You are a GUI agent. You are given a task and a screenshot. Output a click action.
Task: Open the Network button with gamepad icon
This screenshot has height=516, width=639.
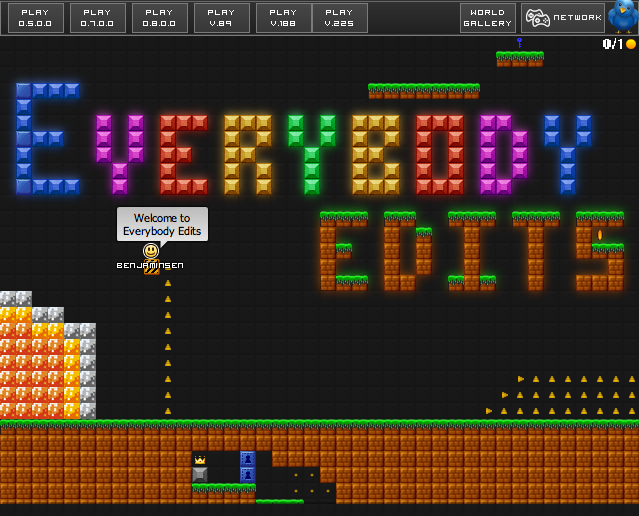(x=563, y=18)
